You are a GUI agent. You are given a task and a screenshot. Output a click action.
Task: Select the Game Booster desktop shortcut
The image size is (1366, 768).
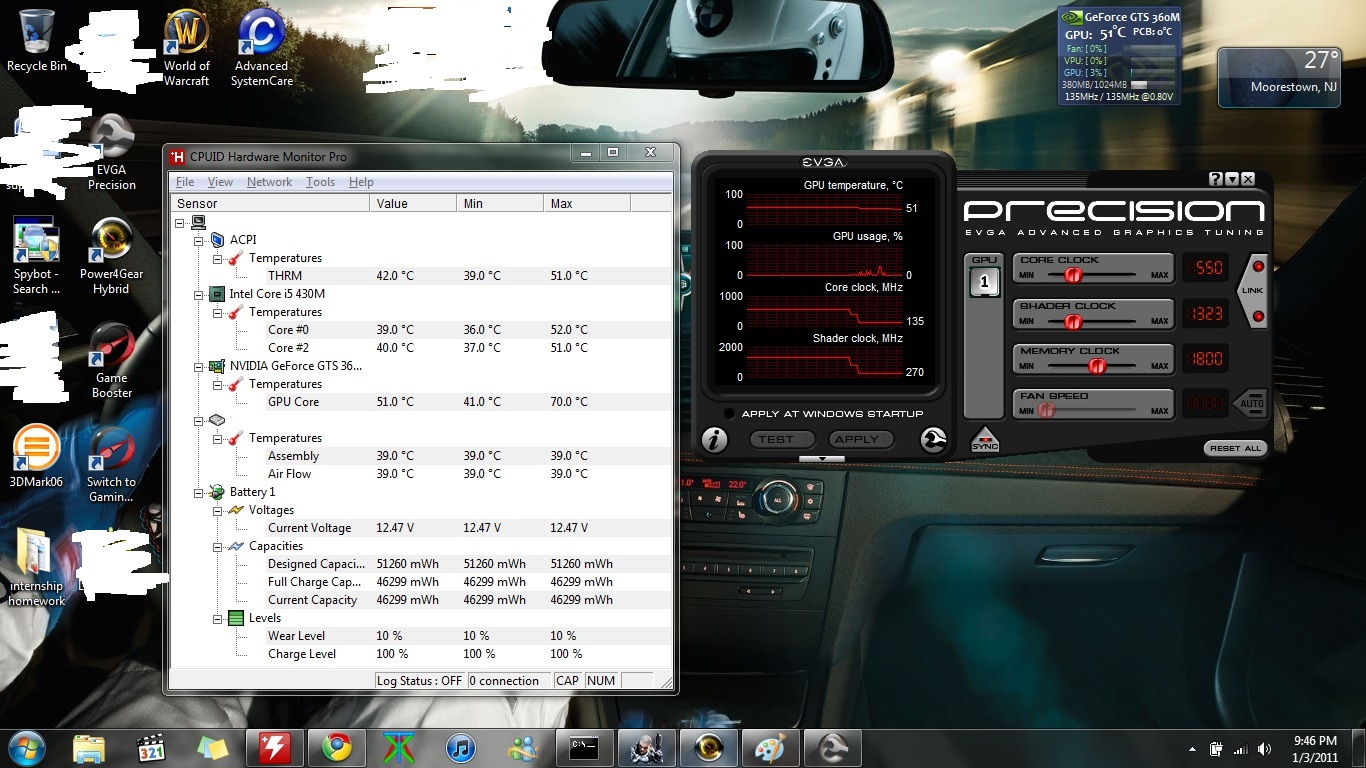(x=111, y=361)
